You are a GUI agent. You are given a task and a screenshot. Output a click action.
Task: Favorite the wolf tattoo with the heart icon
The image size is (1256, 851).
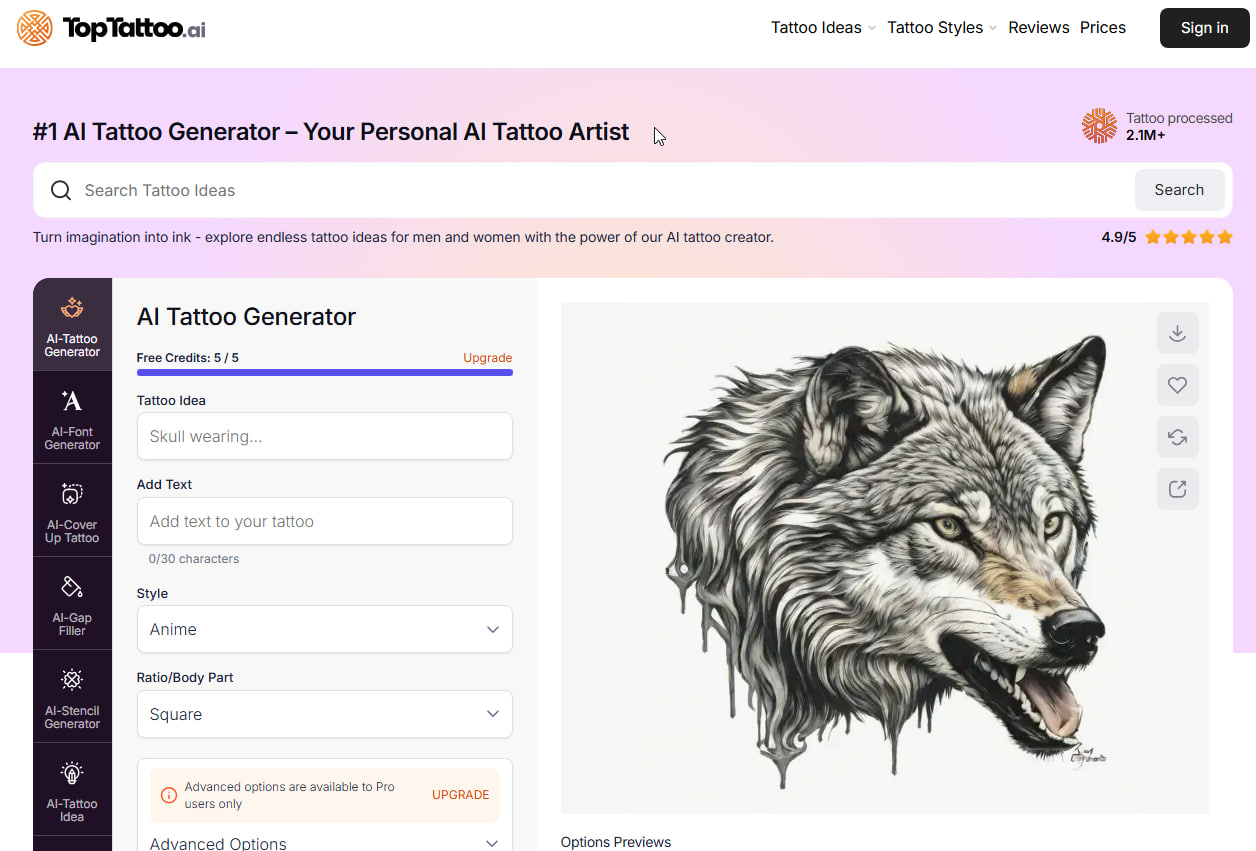pyautogui.click(x=1177, y=385)
